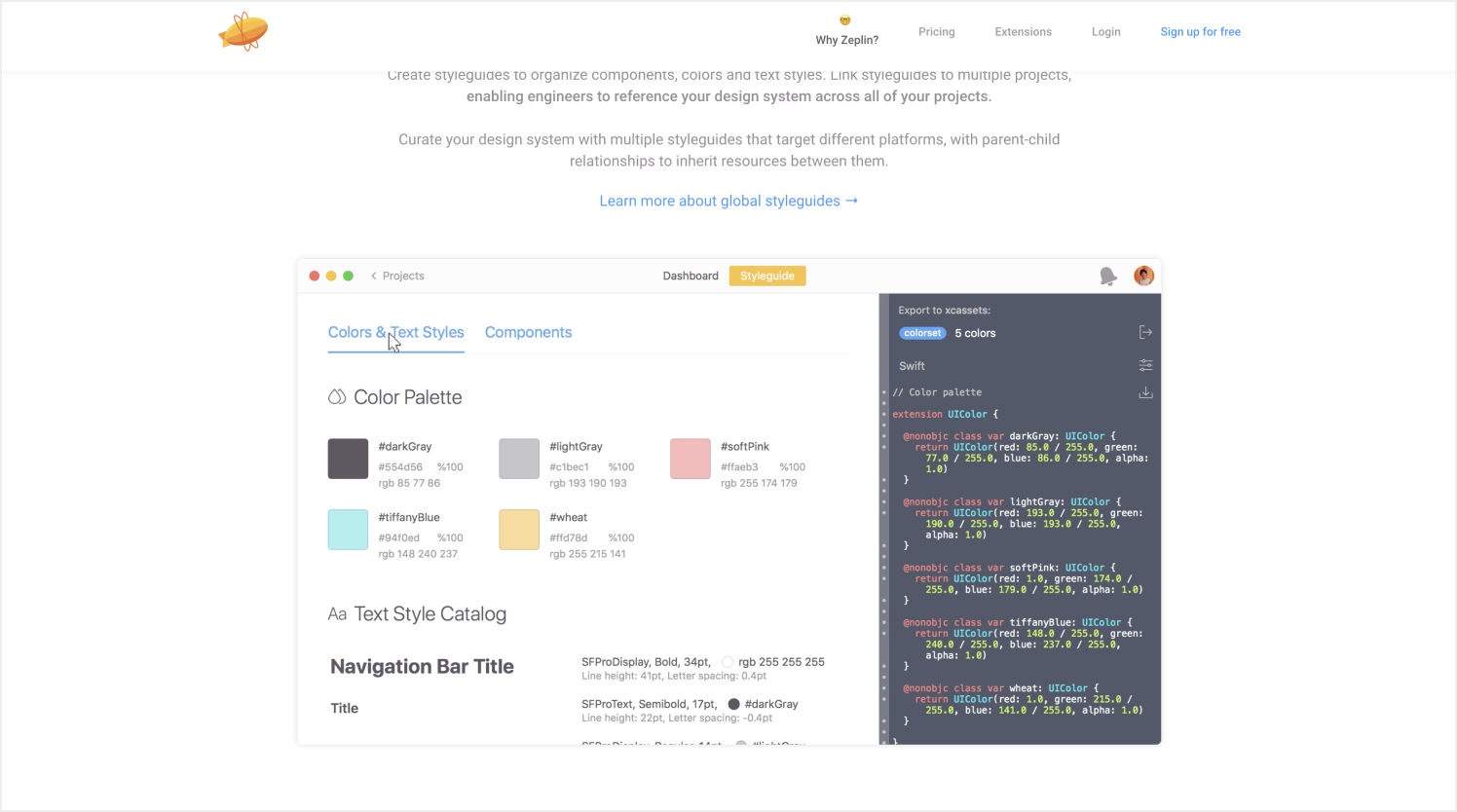Click the rgb 148 240 237 value
The width and height of the screenshot is (1457, 812).
click(418, 554)
